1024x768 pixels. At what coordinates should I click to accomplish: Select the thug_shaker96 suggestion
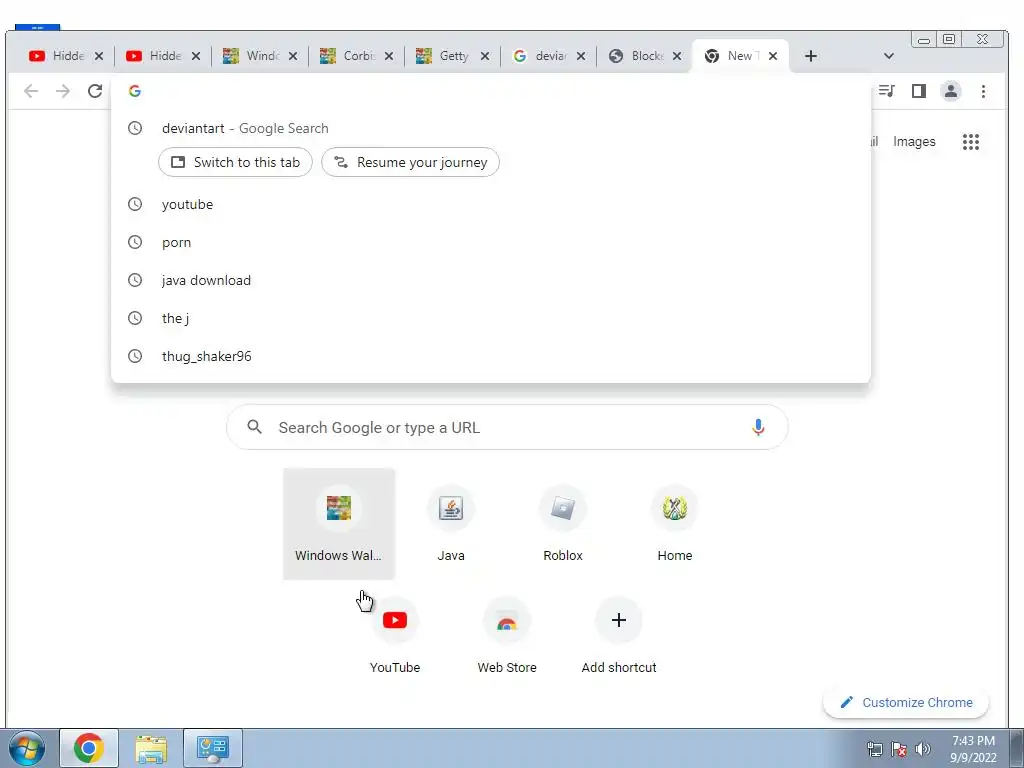point(490,356)
